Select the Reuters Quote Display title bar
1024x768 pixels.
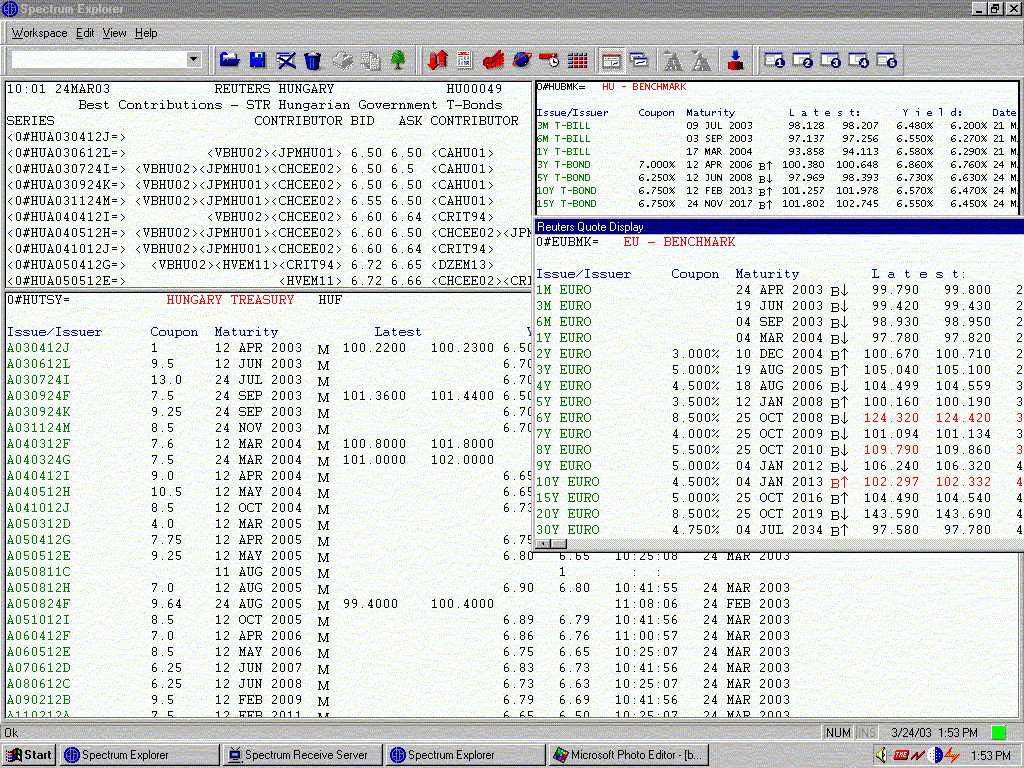(x=779, y=227)
